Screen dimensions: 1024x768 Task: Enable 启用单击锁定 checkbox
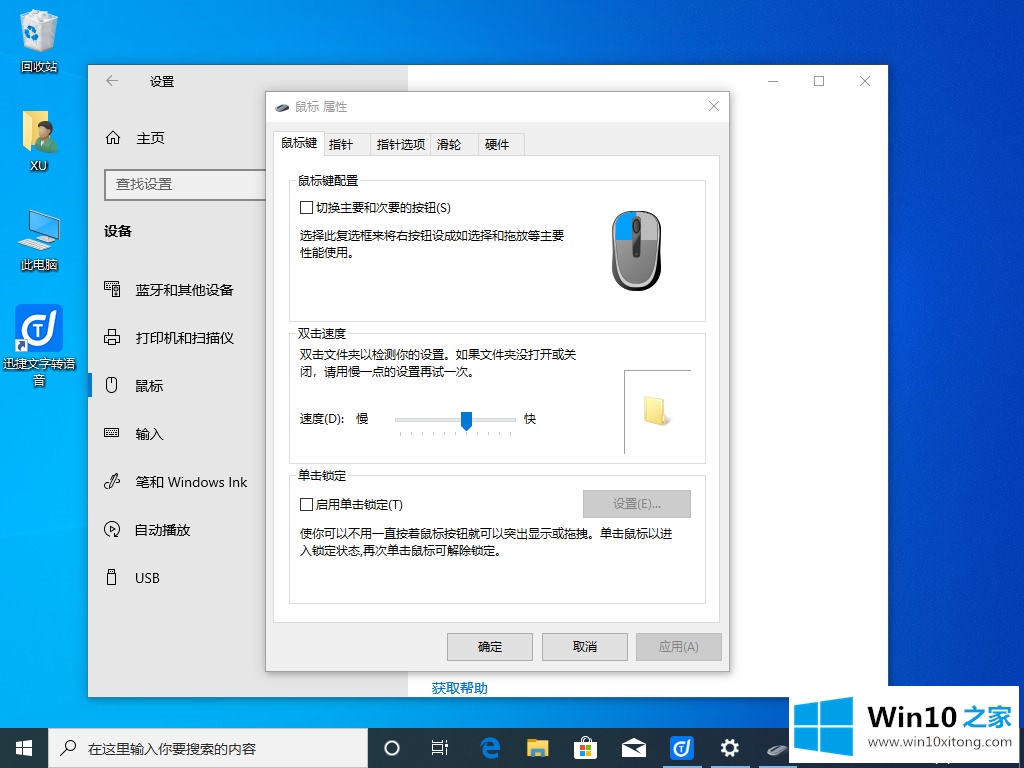[307, 505]
